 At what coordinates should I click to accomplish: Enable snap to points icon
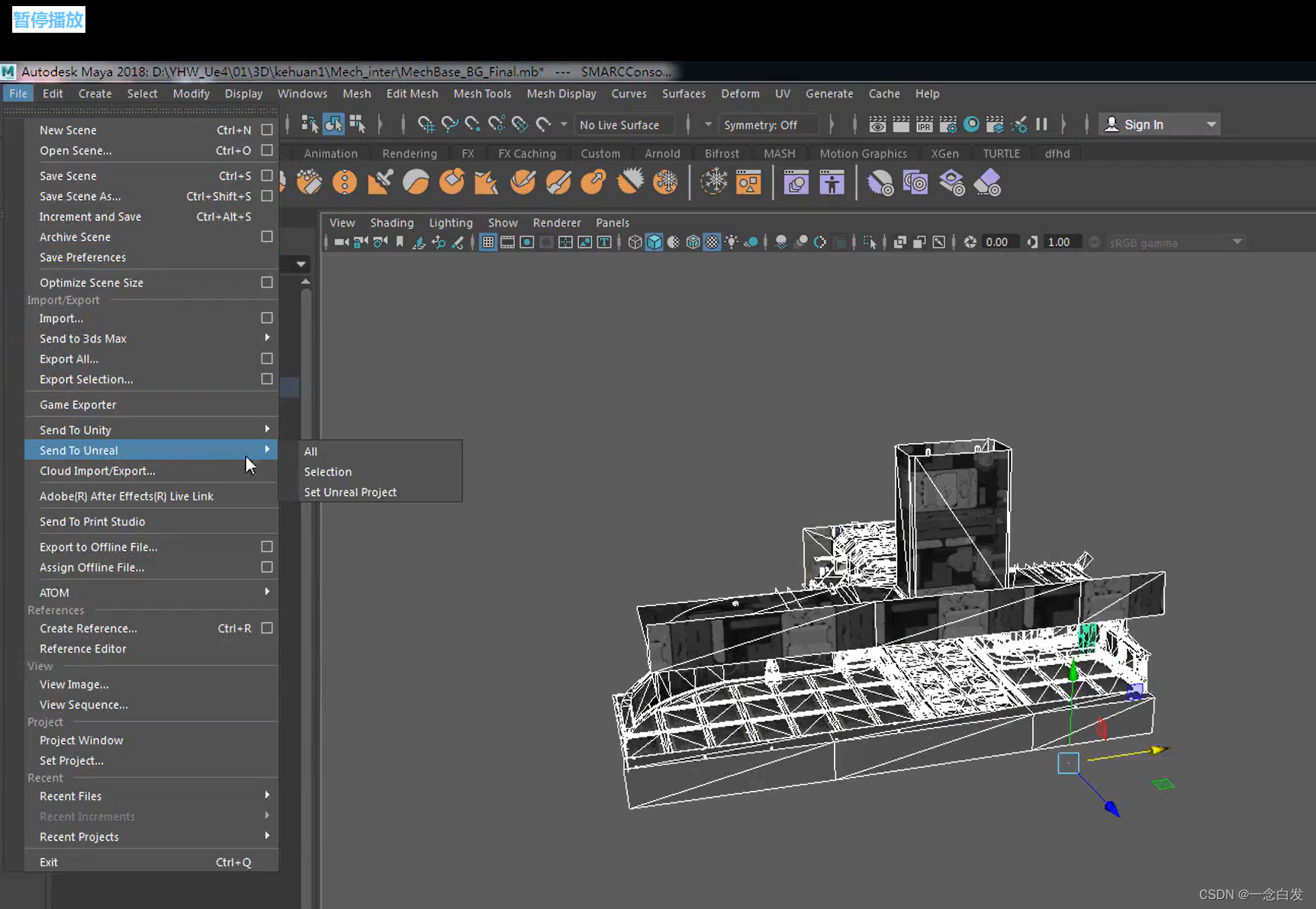(x=473, y=124)
